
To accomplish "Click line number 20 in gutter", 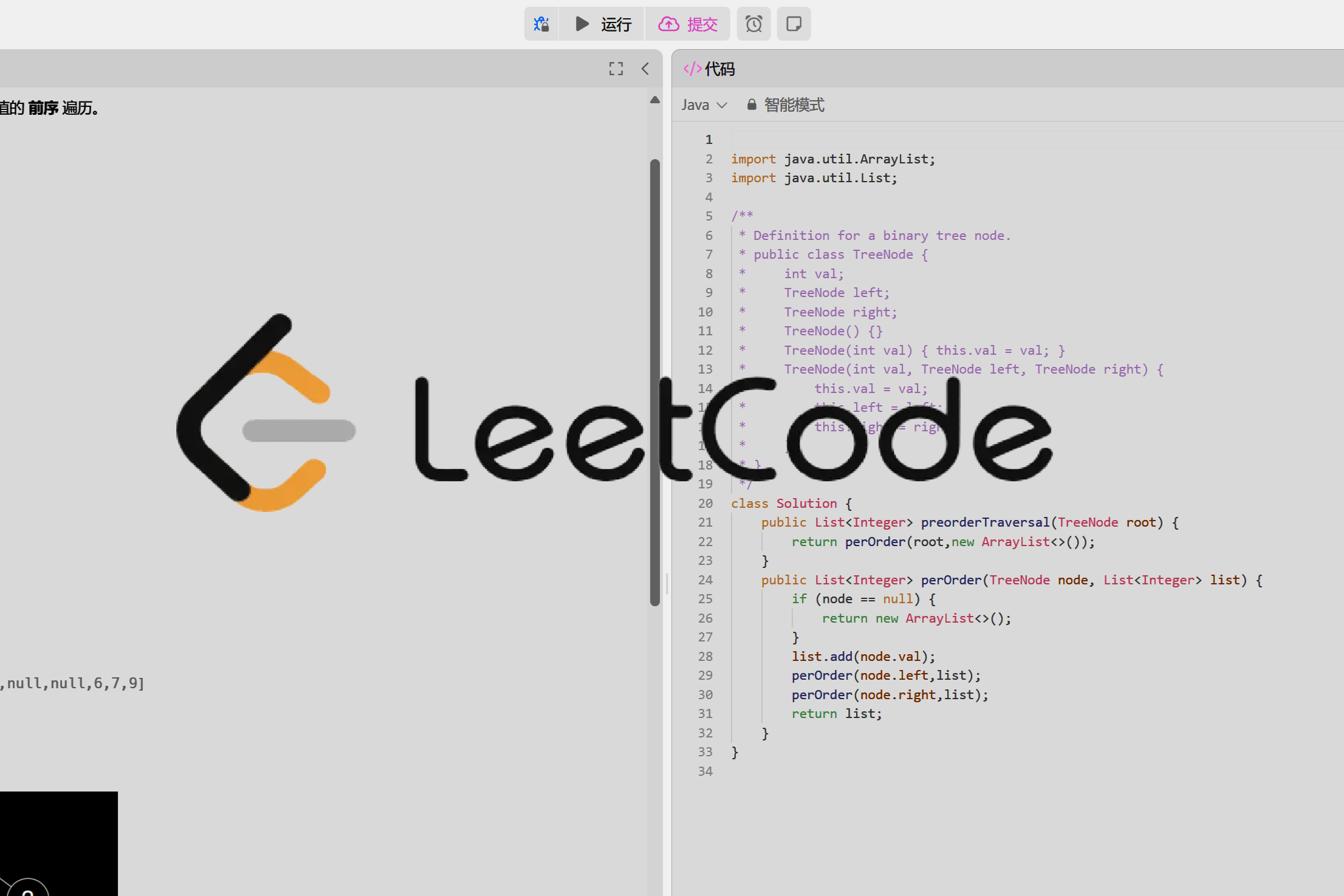I will pos(705,503).
